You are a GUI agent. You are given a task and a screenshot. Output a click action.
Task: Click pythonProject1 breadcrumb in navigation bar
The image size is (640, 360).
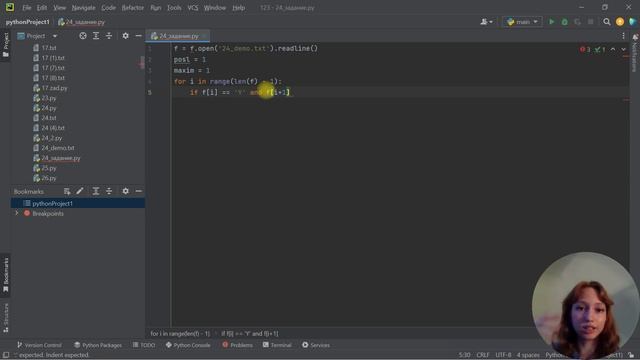tap(28, 22)
